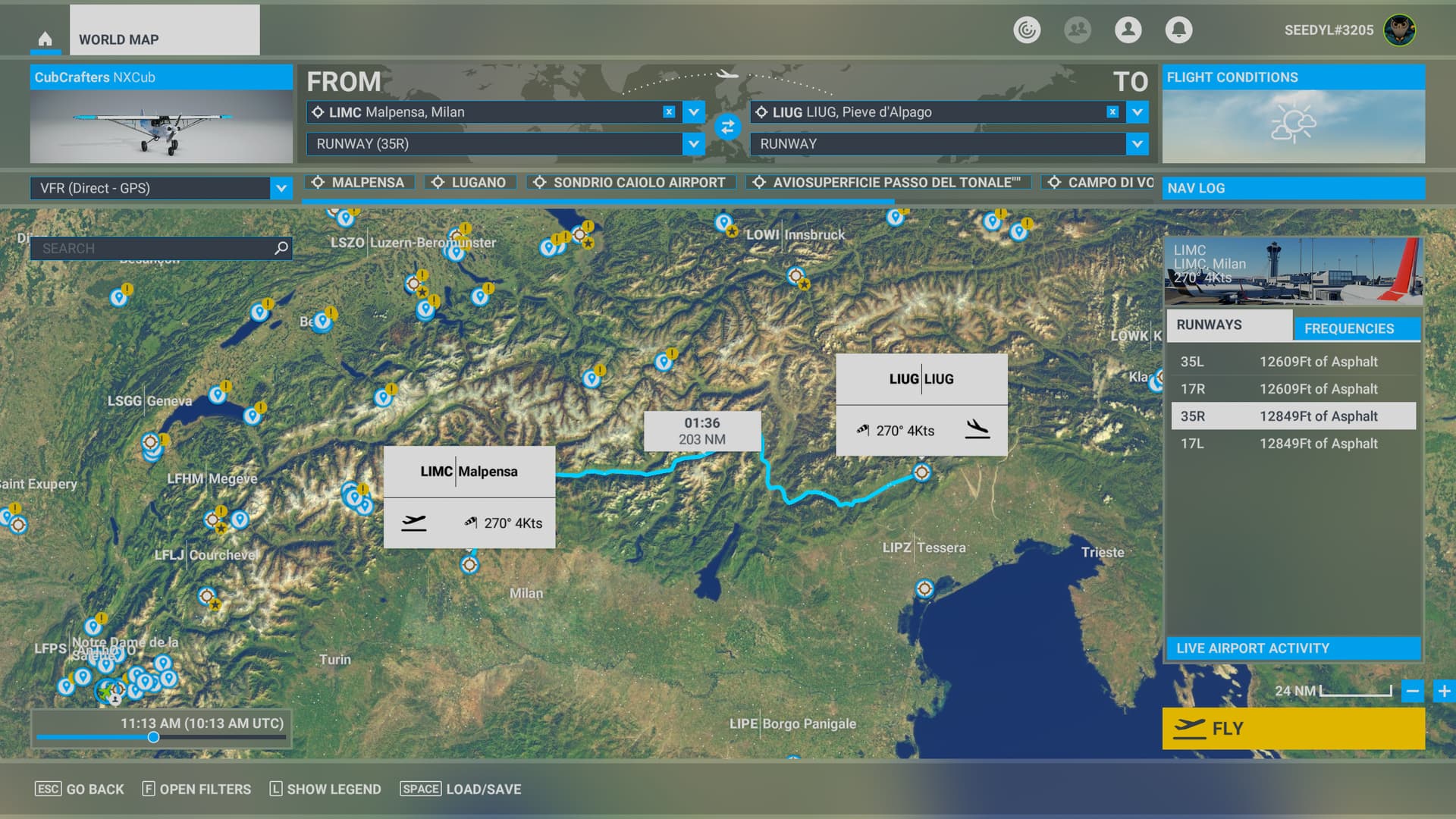Expand the RUNWAY (35R) dropdown
Viewport: 1456px width, 819px height.
(693, 144)
